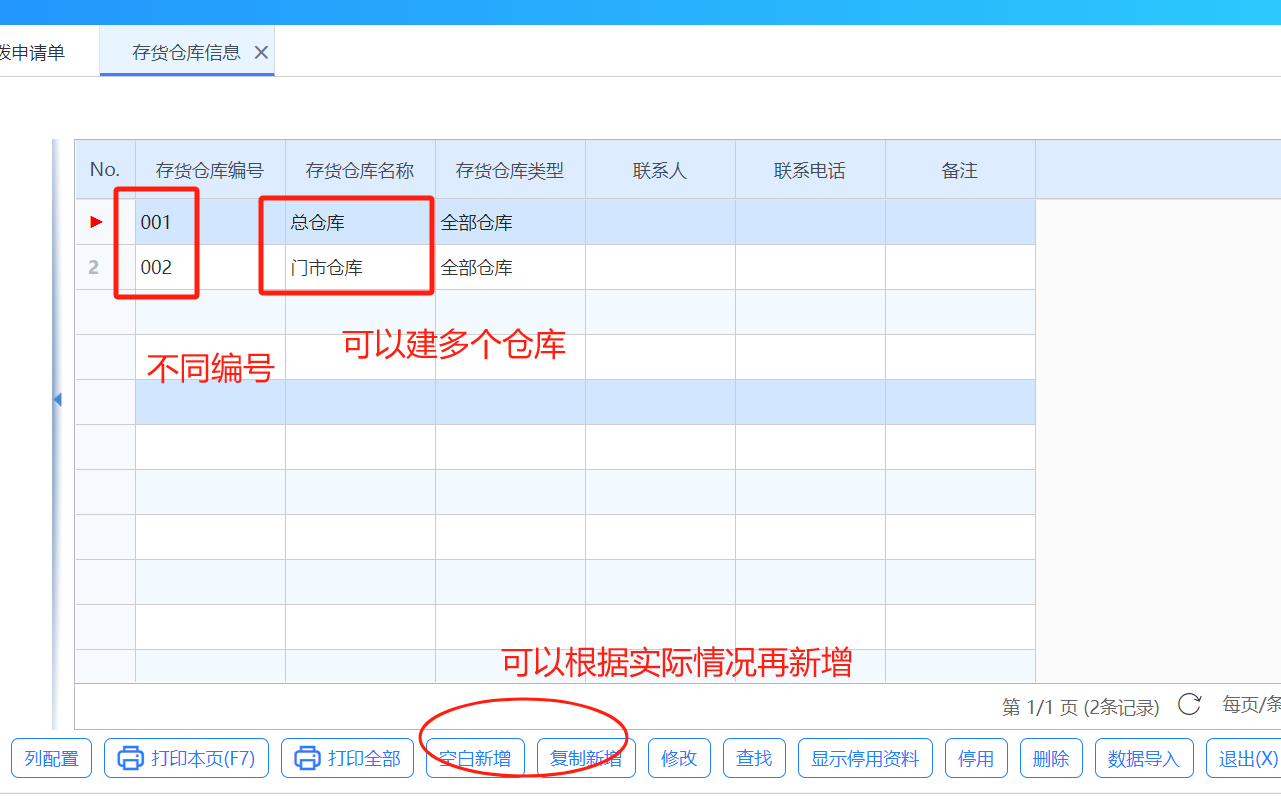Click 空白新增 to add blank record
1281x805 pixels.
(475, 759)
